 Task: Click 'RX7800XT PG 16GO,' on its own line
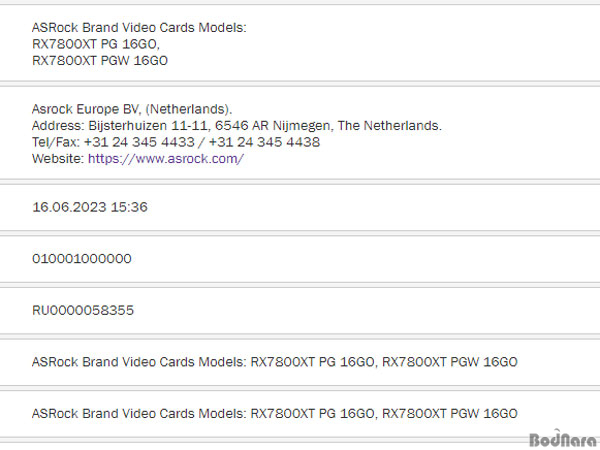[x=96, y=44]
